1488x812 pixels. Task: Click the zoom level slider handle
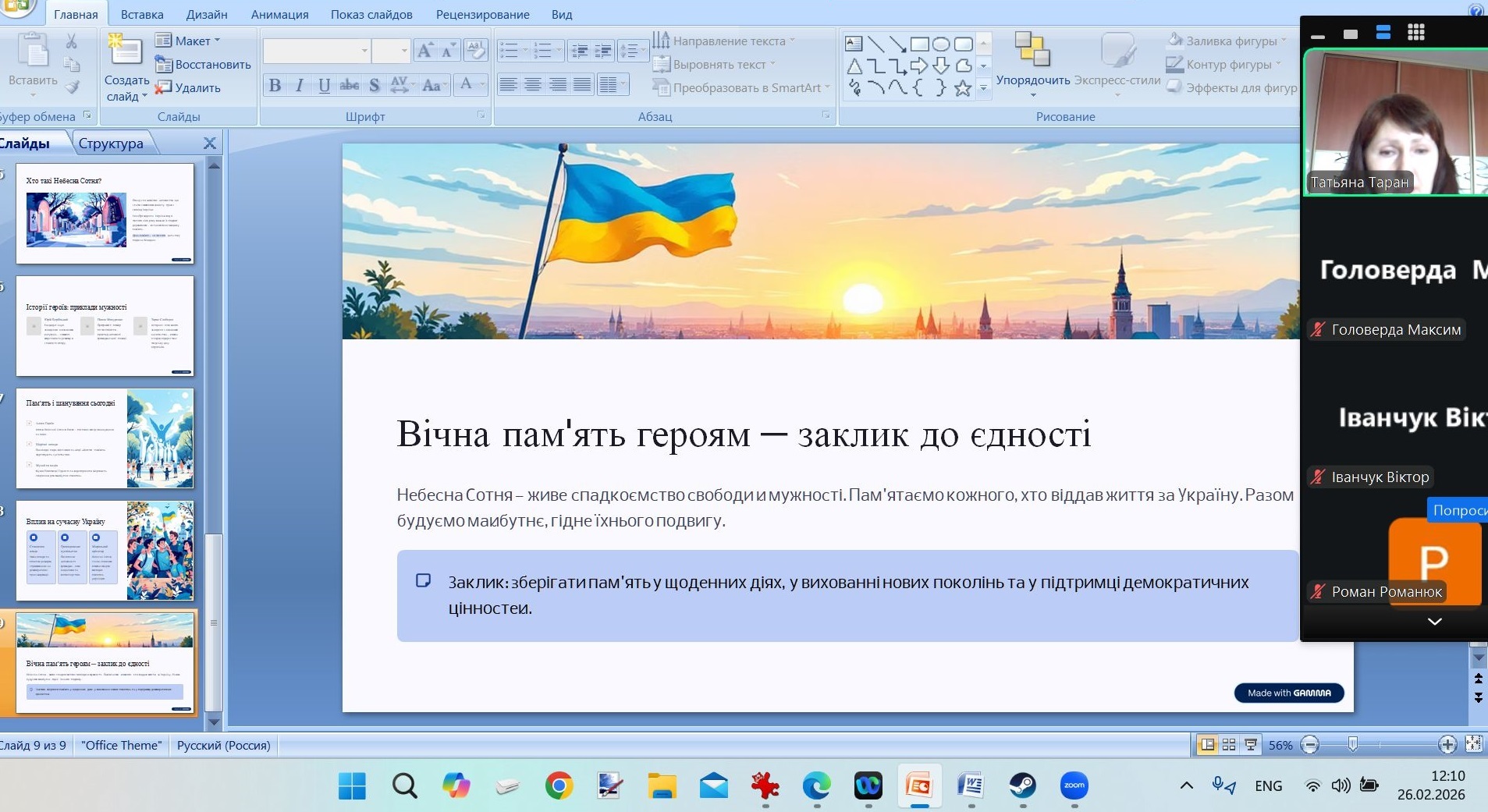point(1352,745)
